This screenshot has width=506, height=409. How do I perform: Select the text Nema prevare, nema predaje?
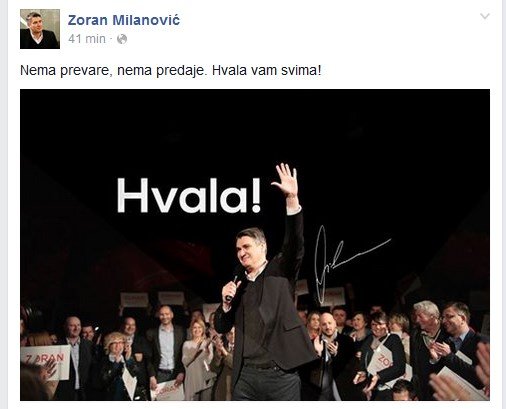[x=112, y=70]
